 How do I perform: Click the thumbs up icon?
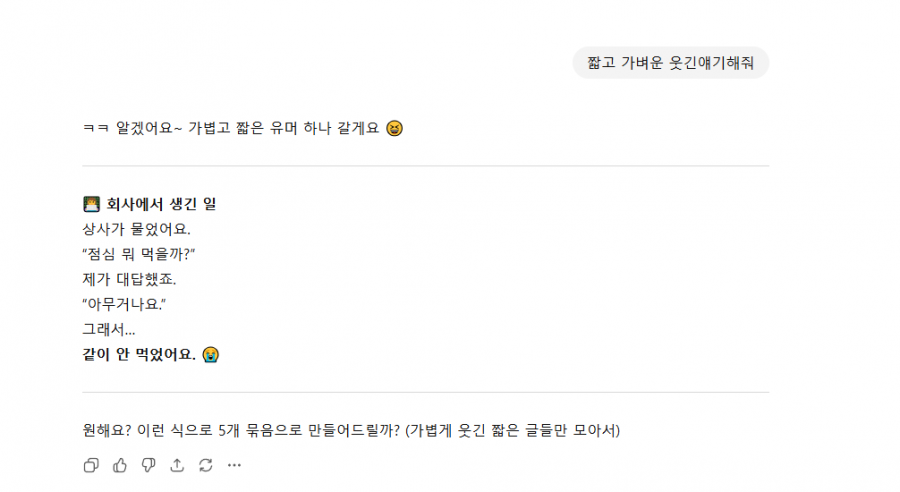(120, 465)
